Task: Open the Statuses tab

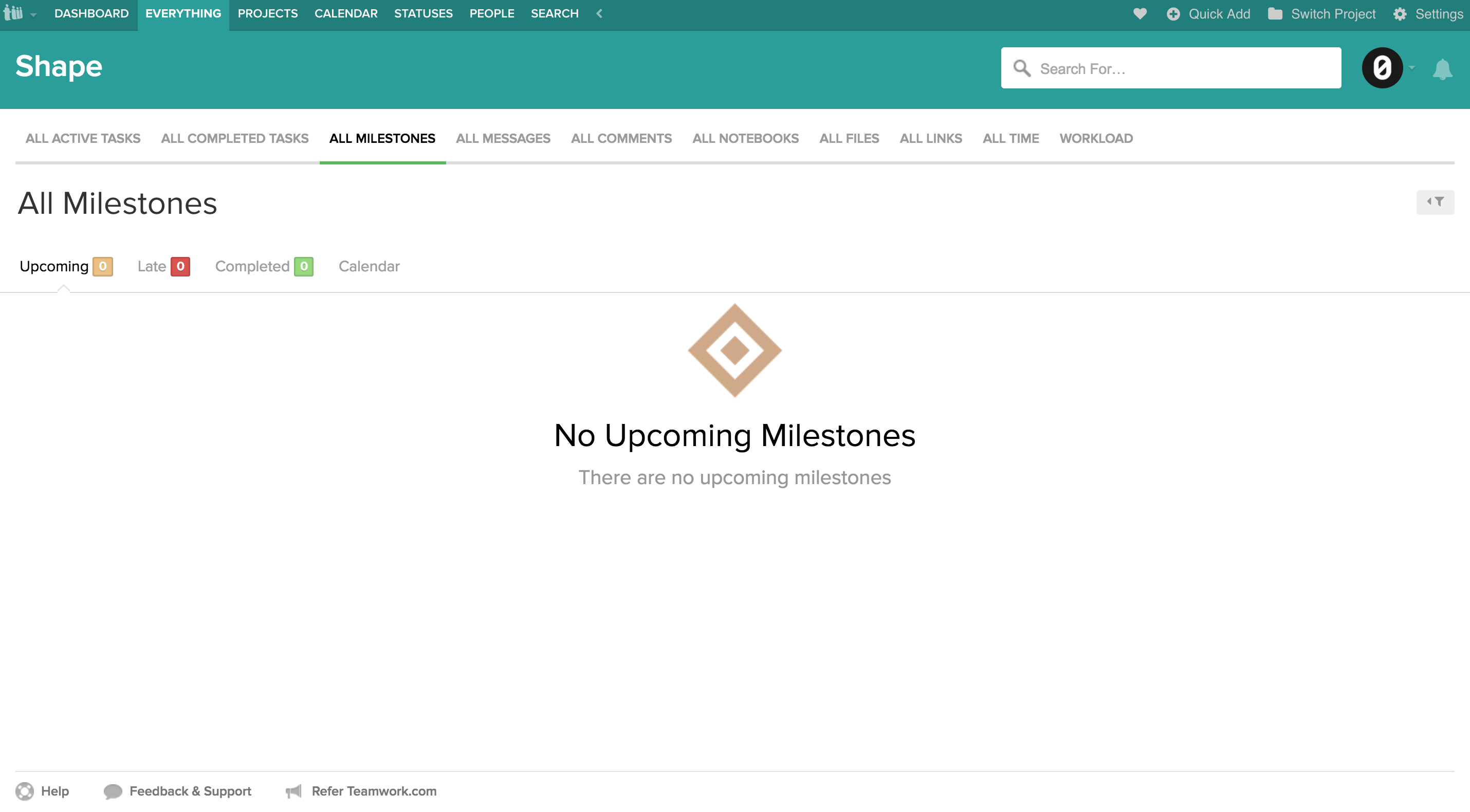Action: (x=424, y=14)
